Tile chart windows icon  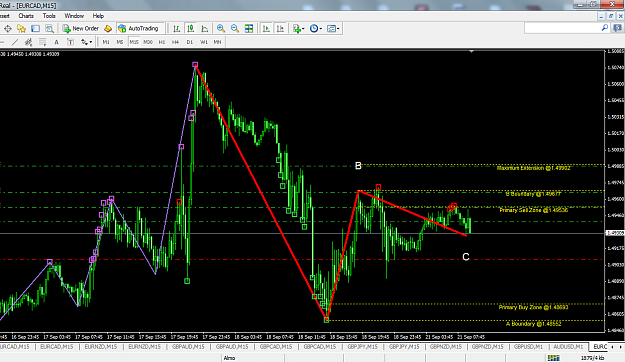click(x=249, y=29)
